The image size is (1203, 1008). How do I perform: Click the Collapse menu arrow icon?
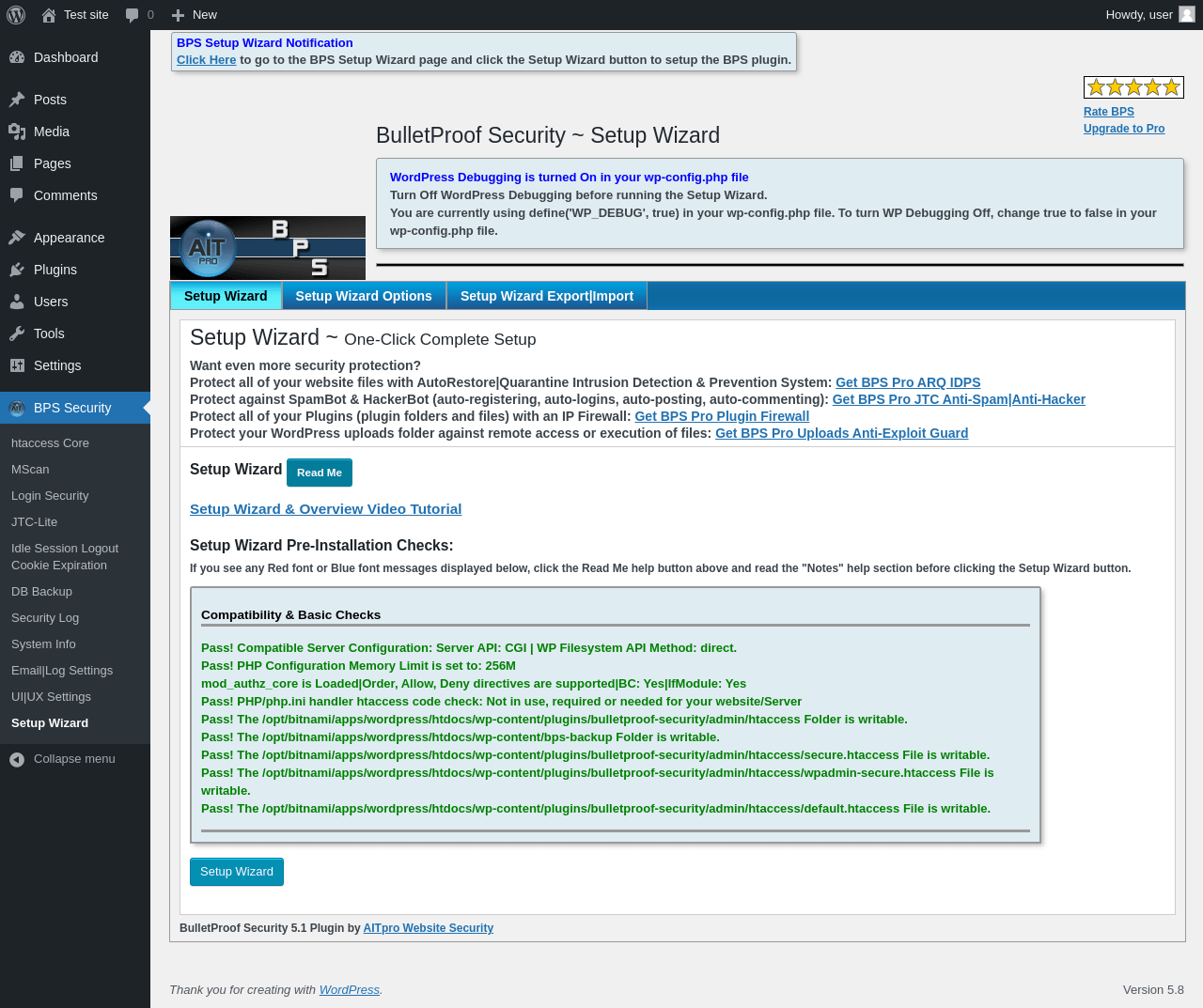point(17,759)
